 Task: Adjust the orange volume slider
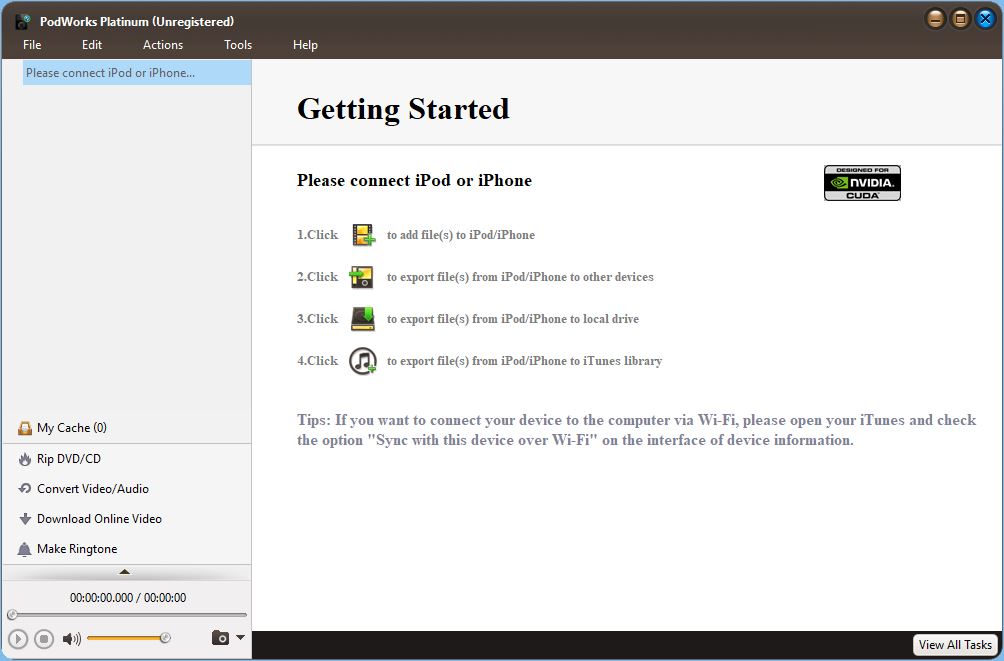(x=129, y=638)
